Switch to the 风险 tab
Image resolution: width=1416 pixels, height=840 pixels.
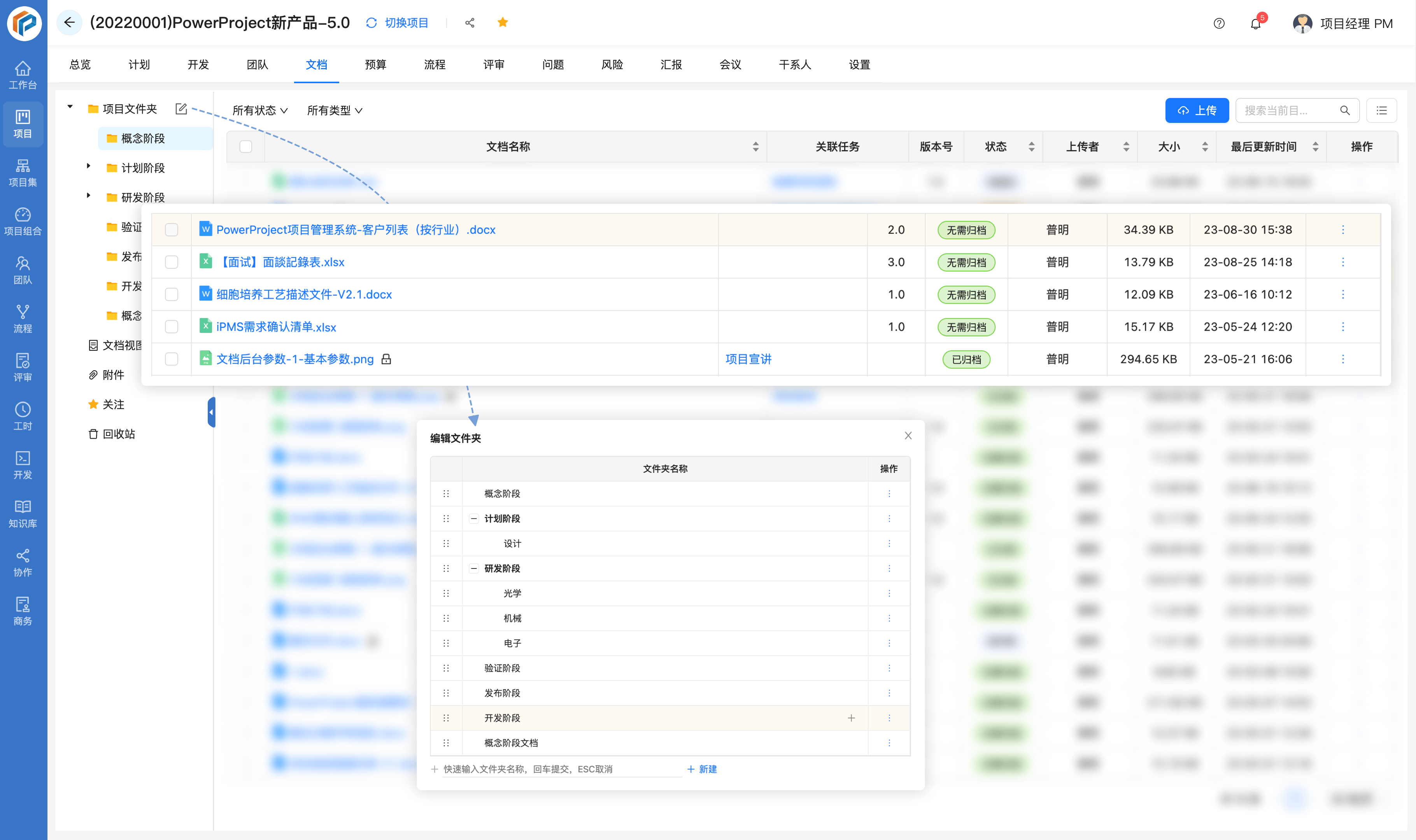[x=612, y=65]
